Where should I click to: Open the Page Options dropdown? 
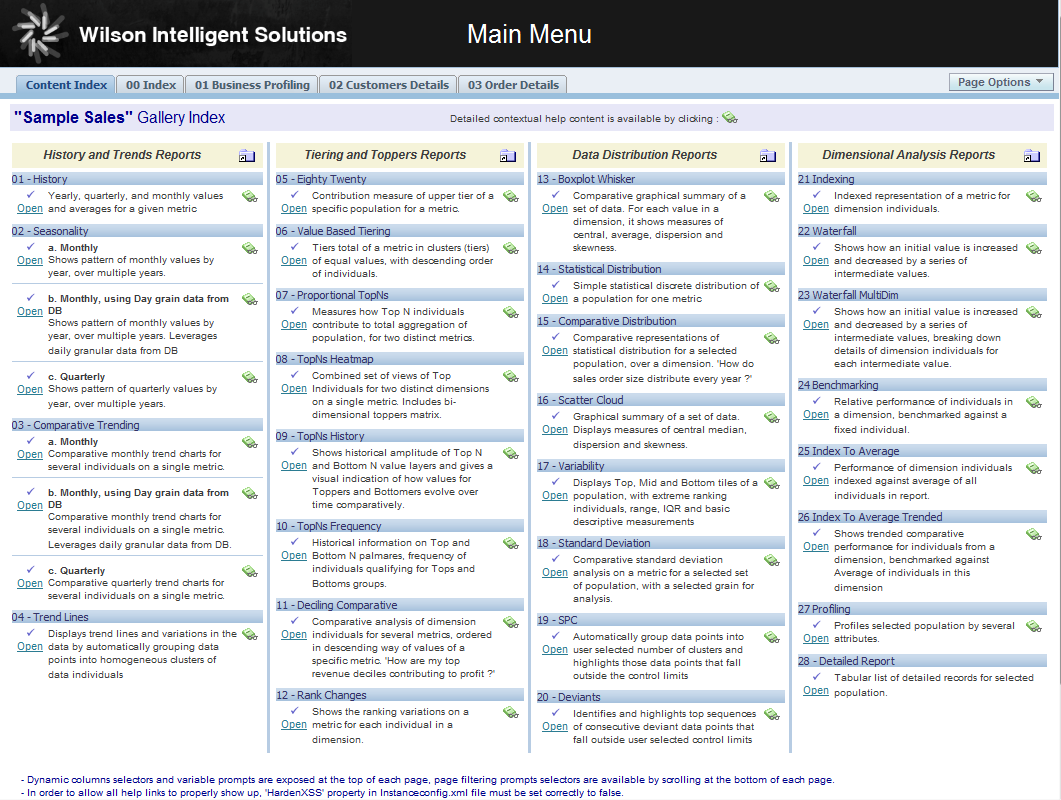(1000, 82)
